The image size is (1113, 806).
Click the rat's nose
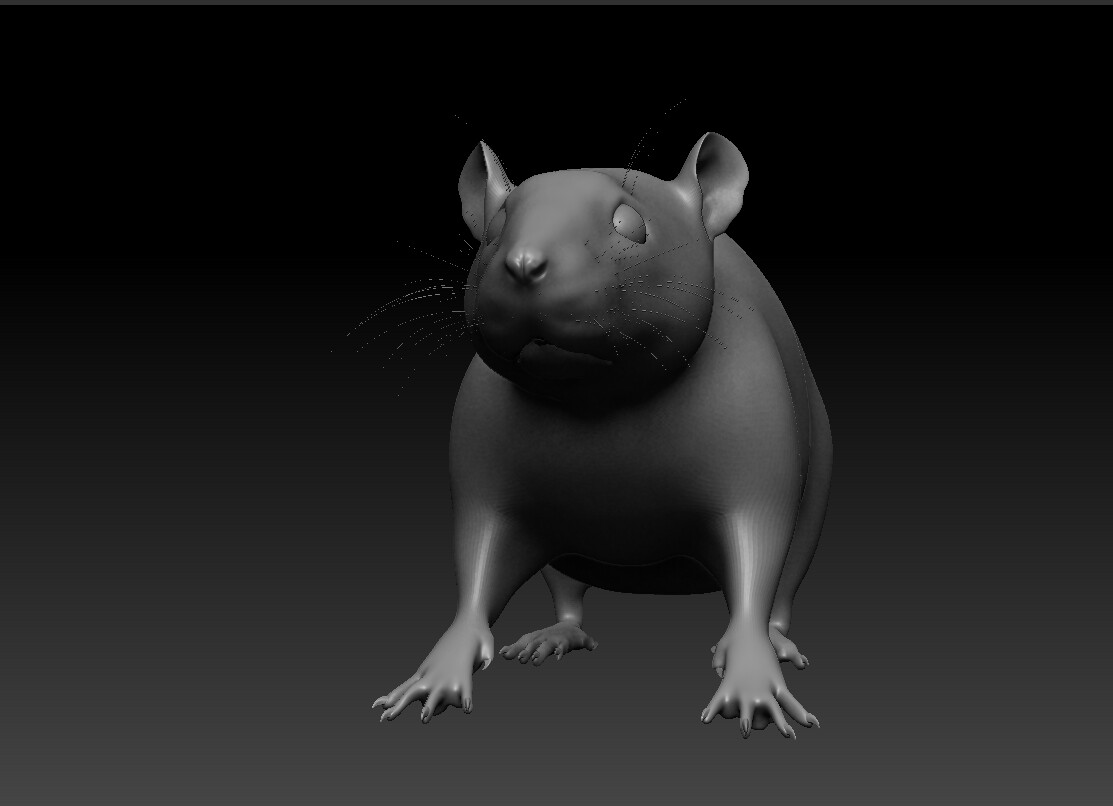[527, 265]
